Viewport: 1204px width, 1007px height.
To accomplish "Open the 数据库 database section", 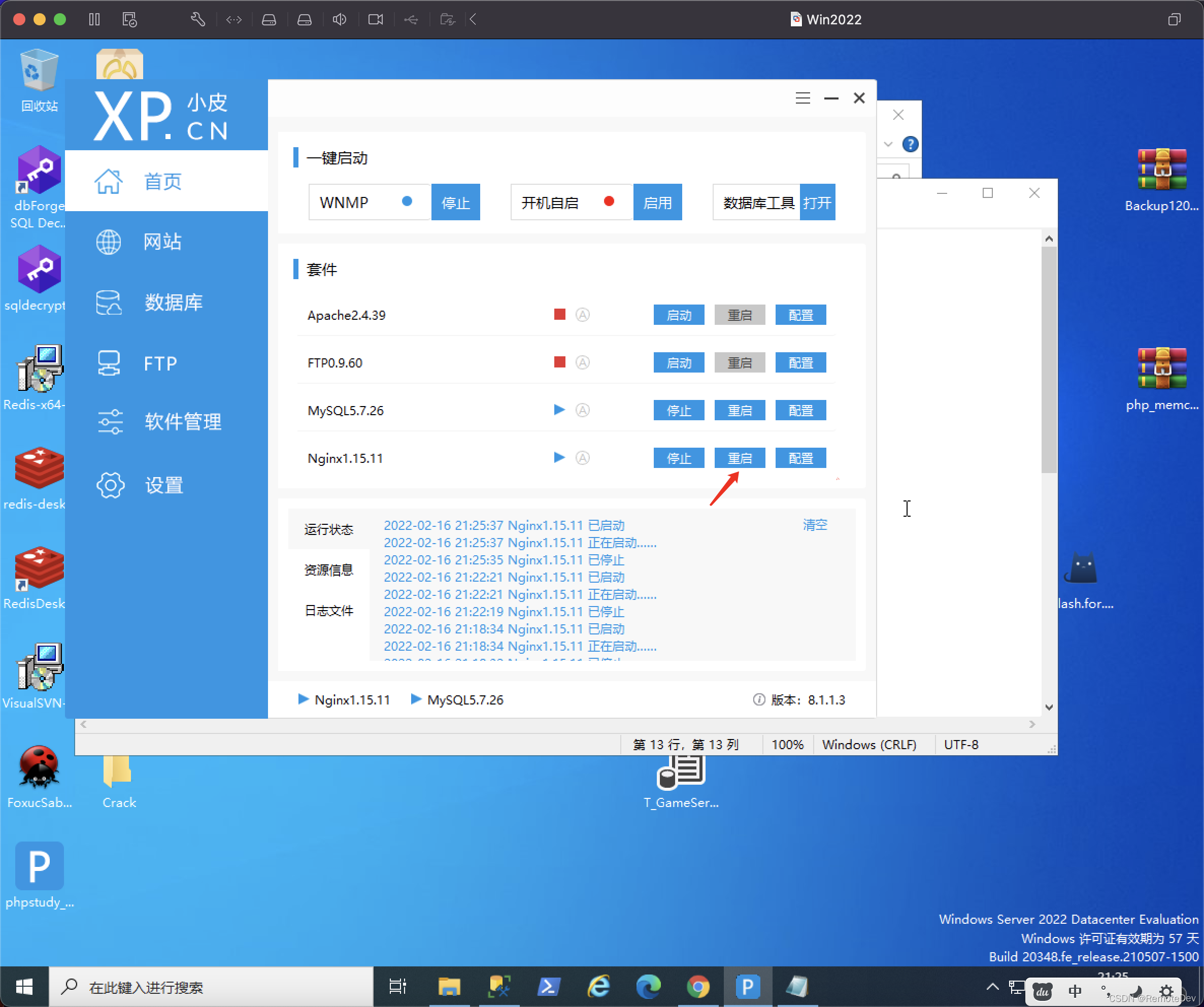I will pyautogui.click(x=166, y=302).
